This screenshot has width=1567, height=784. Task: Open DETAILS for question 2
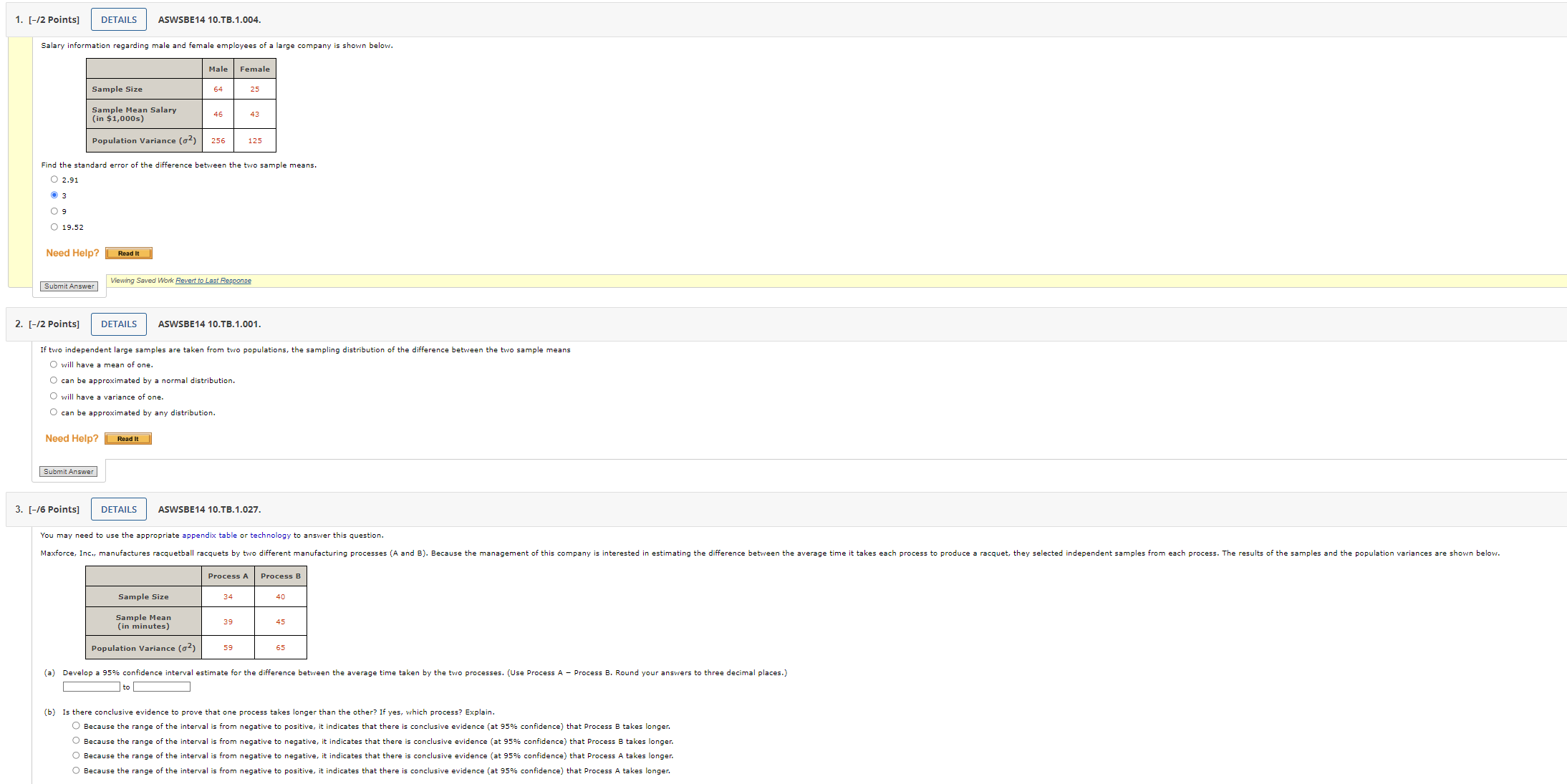tap(119, 324)
